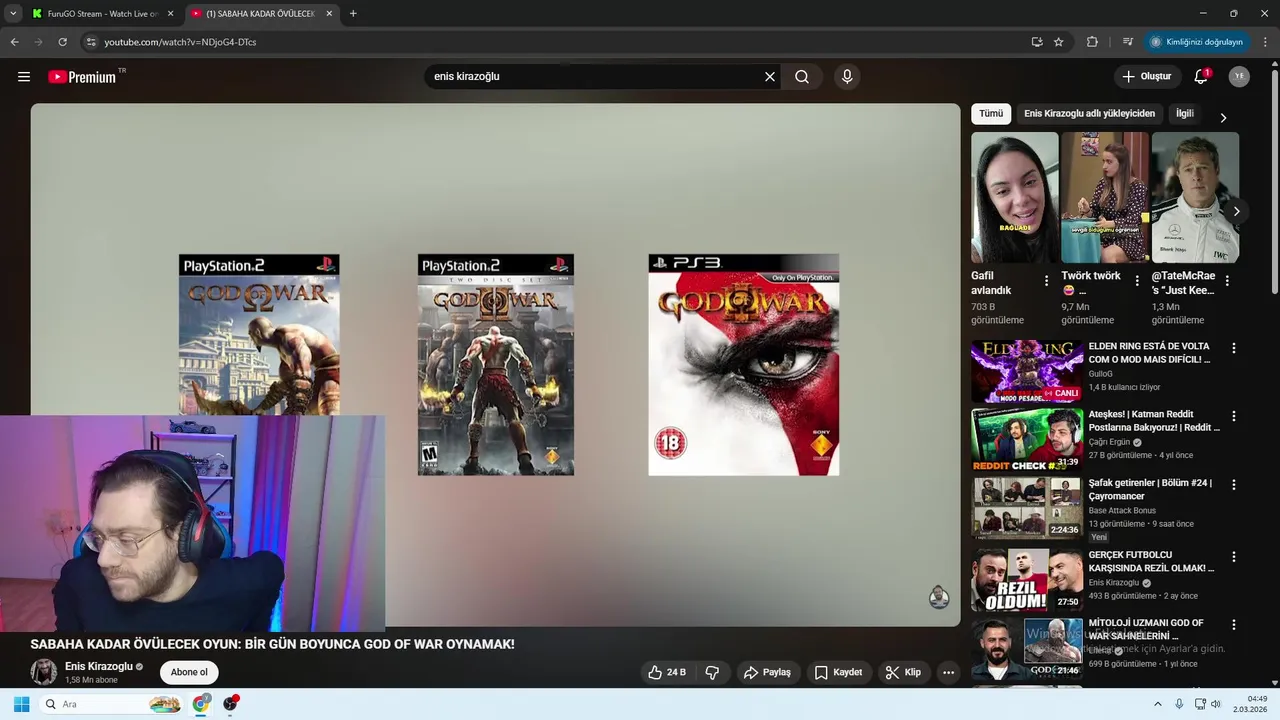
Task: Go to YouTube Premium home logo
Action: pos(82,77)
